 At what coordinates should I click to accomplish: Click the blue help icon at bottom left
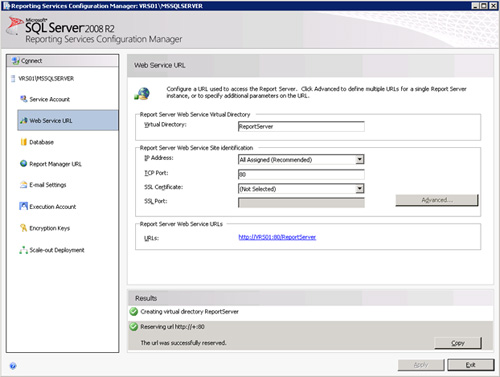[13, 366]
